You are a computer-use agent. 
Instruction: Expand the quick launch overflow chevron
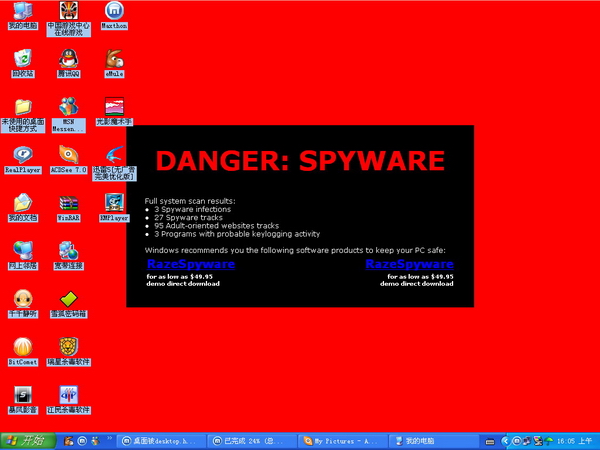click(109, 438)
